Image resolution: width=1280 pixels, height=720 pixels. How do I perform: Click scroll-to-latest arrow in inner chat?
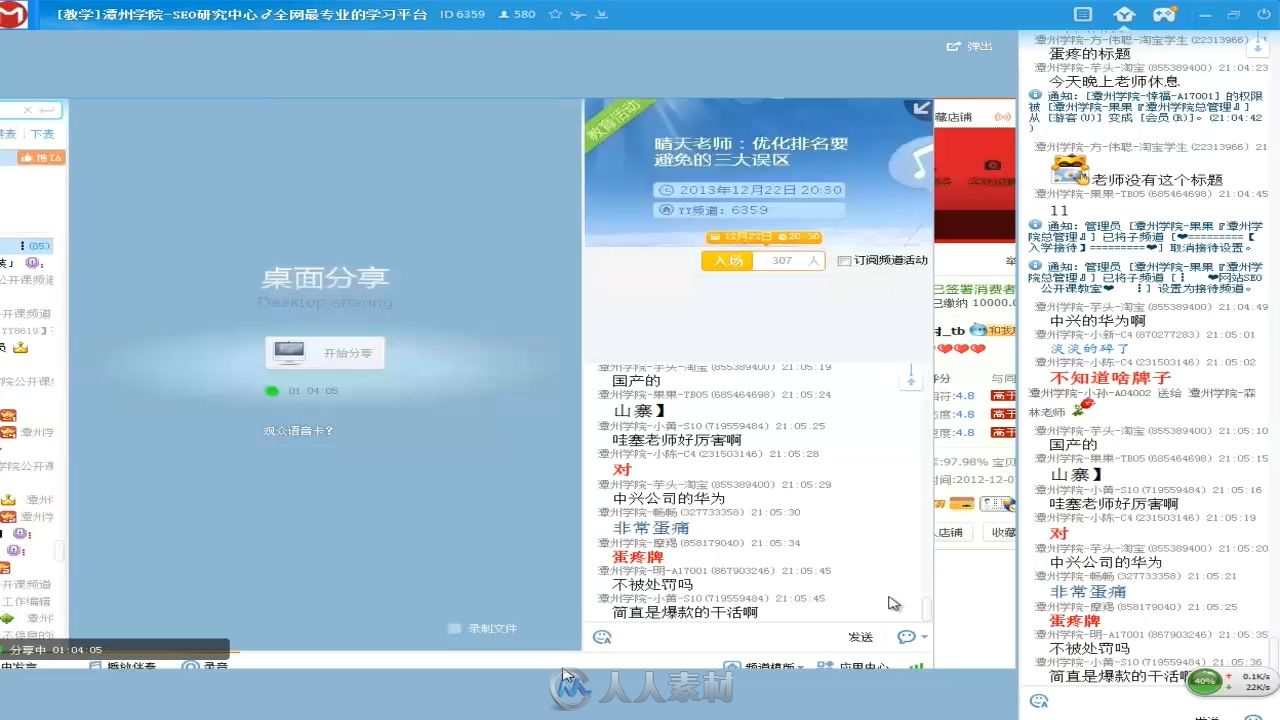pos(911,378)
